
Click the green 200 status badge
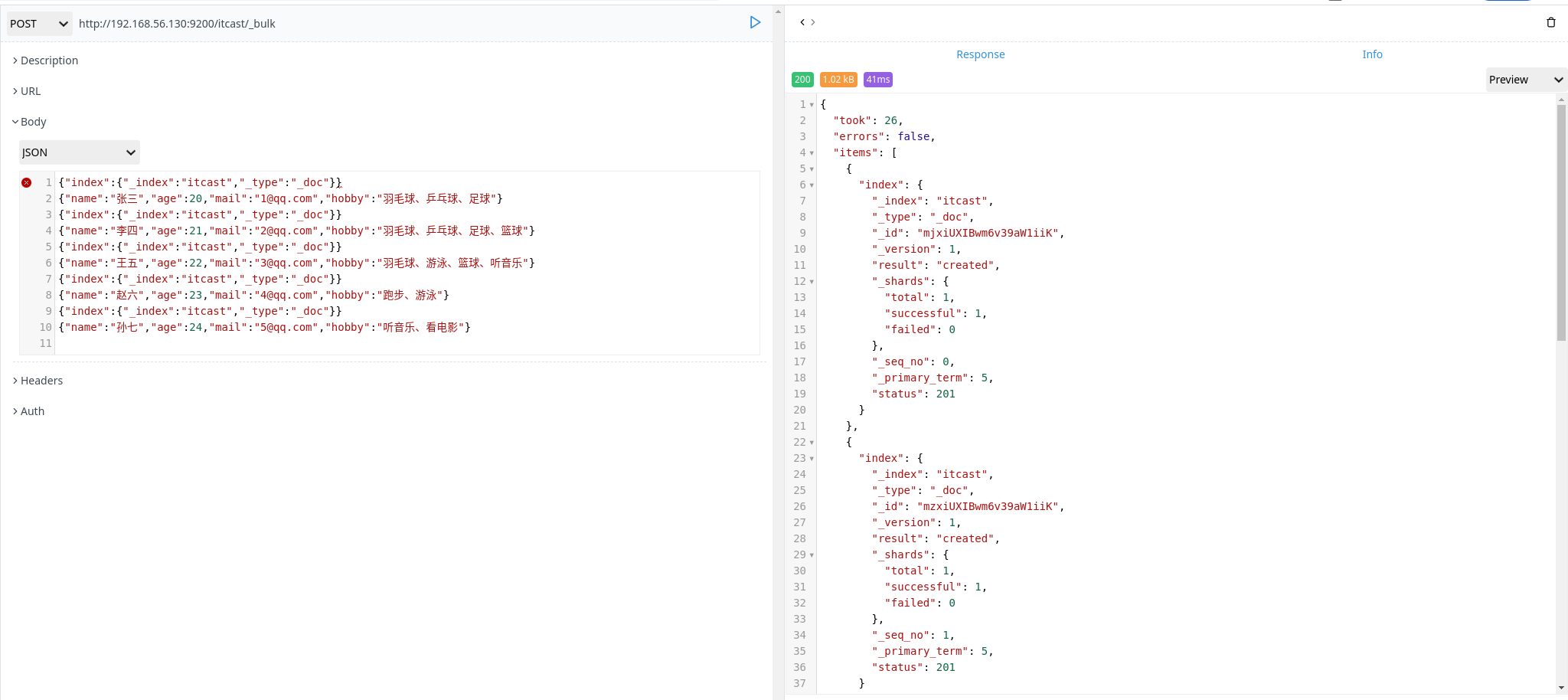click(802, 79)
